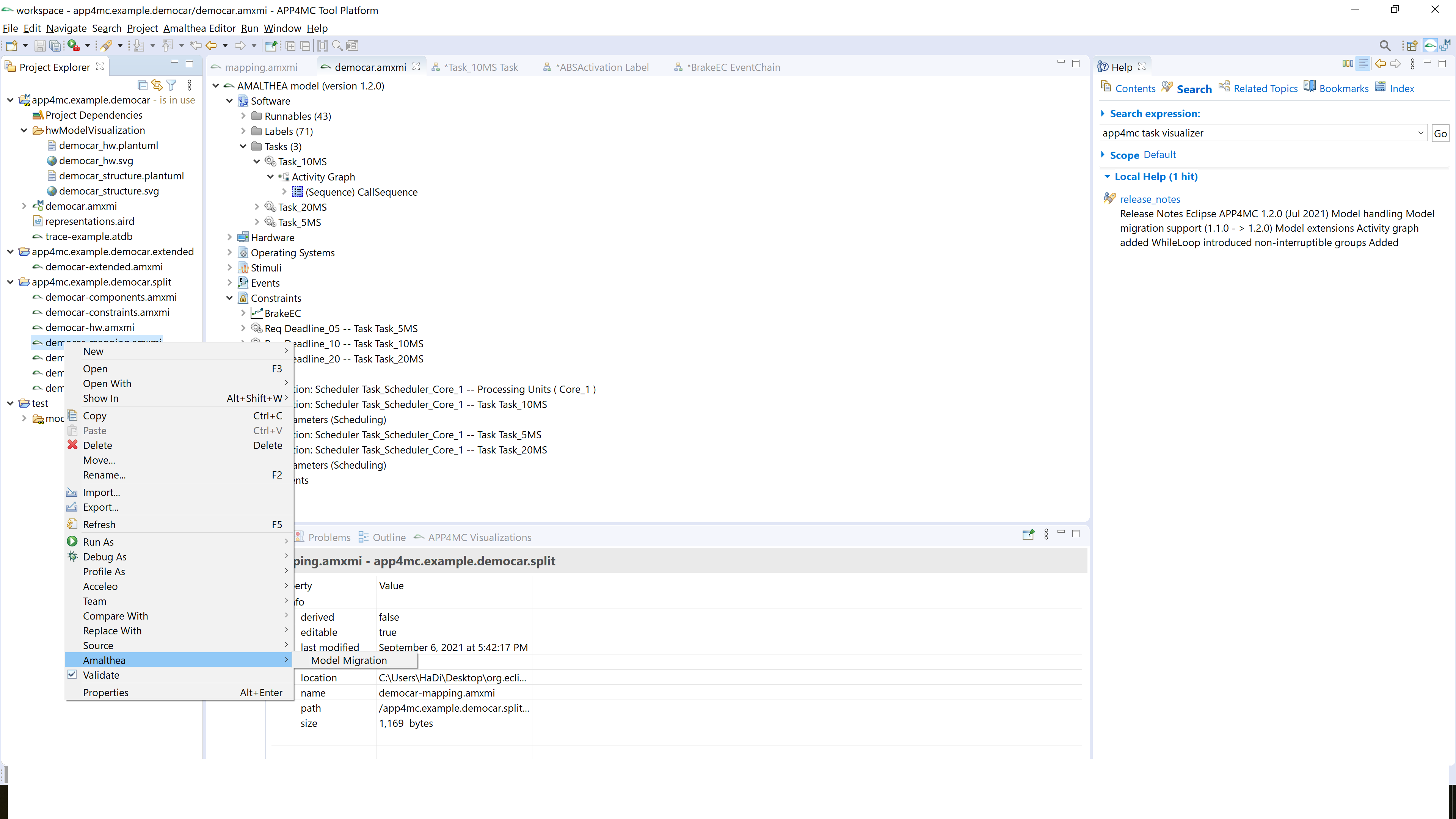Collapse the Local Help section
Screen dimensions: 1456x819
click(1107, 176)
